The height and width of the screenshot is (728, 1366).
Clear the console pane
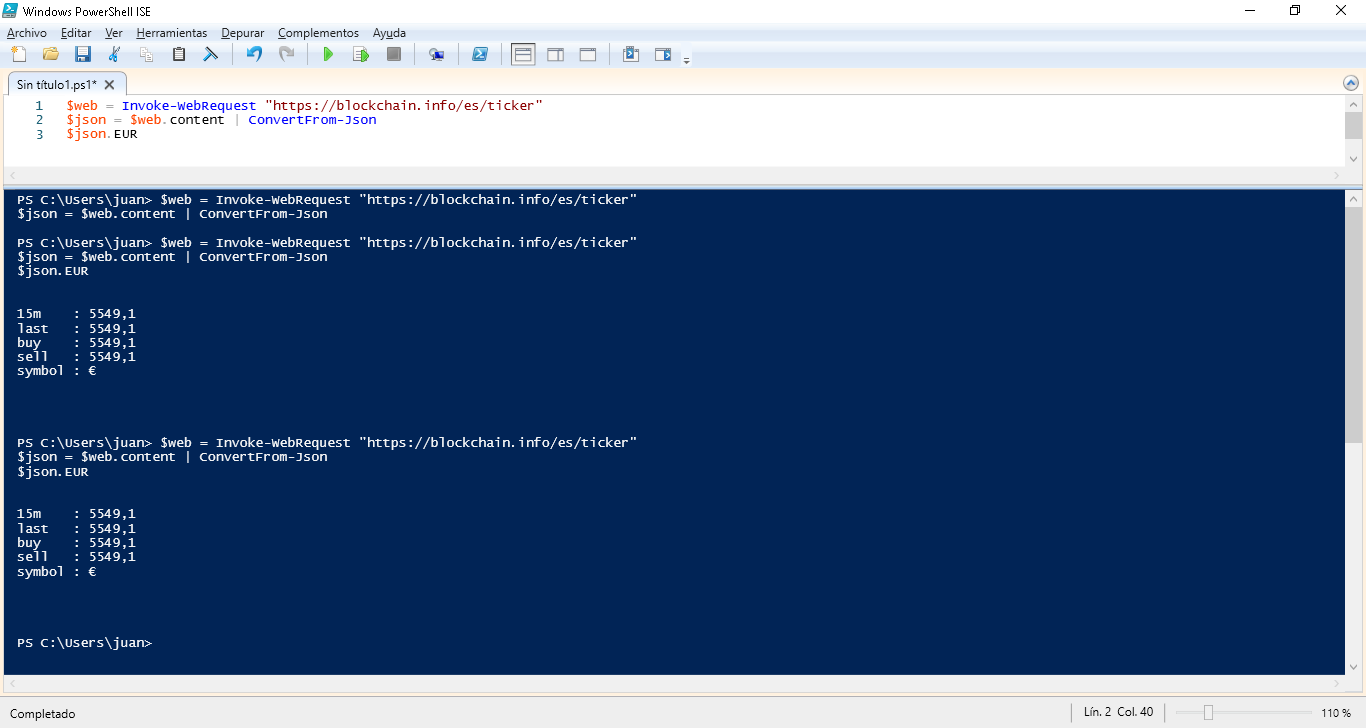(210, 54)
